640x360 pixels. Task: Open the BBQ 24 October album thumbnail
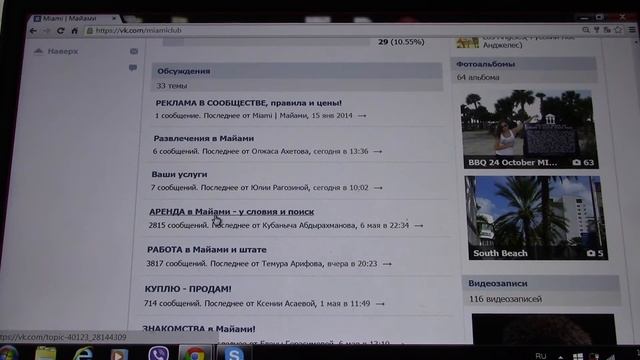530,129
